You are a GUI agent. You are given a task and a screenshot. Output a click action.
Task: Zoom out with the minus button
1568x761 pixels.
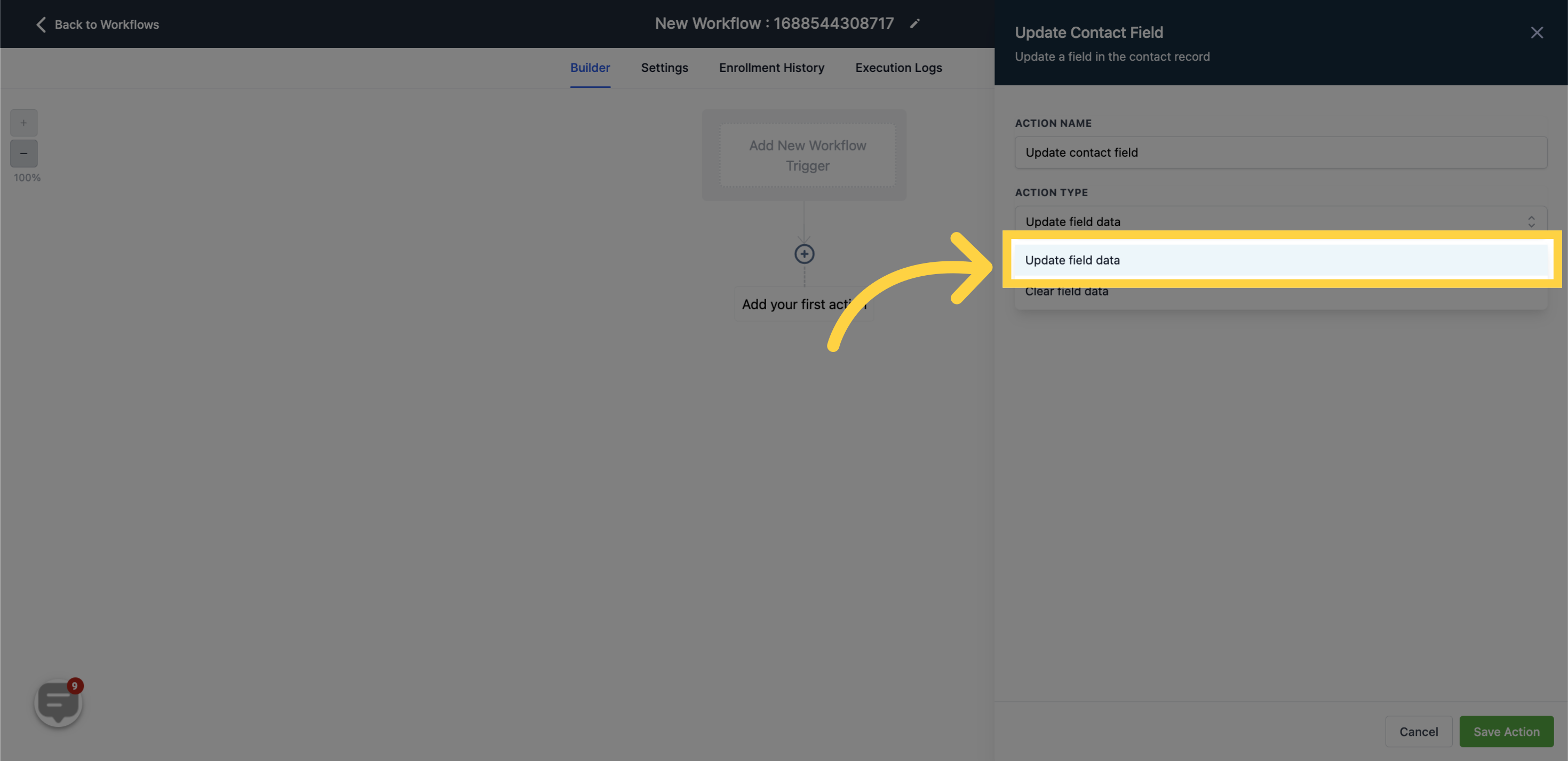click(x=23, y=153)
